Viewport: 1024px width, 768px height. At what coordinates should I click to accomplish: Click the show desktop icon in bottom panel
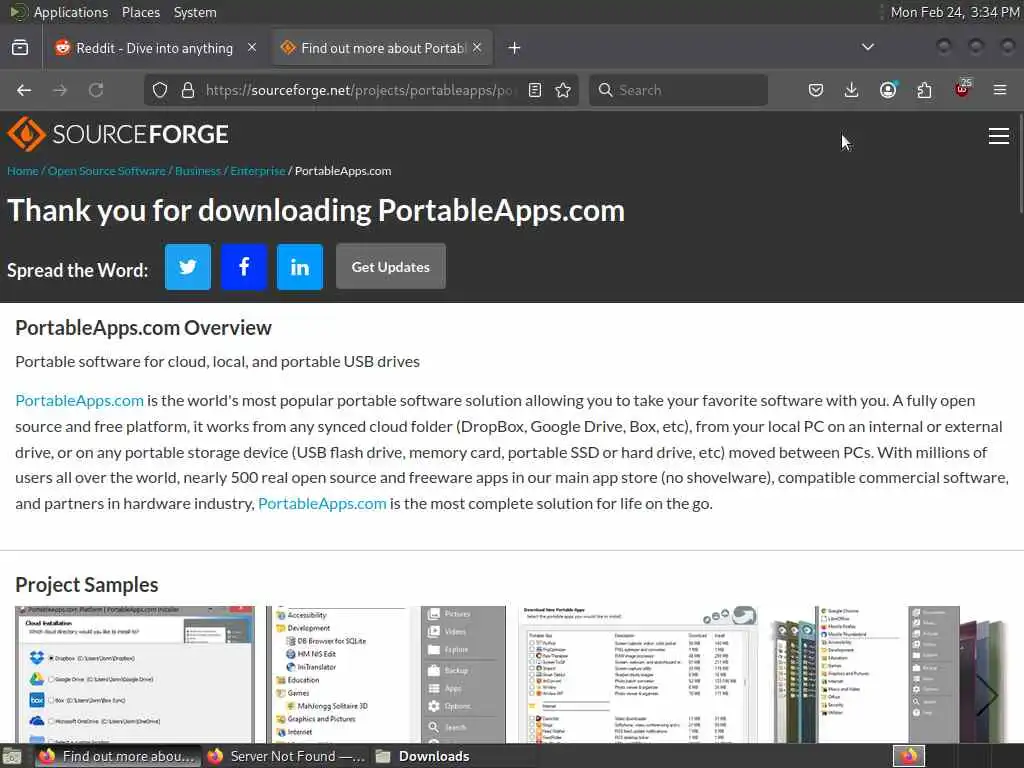click(x=12, y=756)
